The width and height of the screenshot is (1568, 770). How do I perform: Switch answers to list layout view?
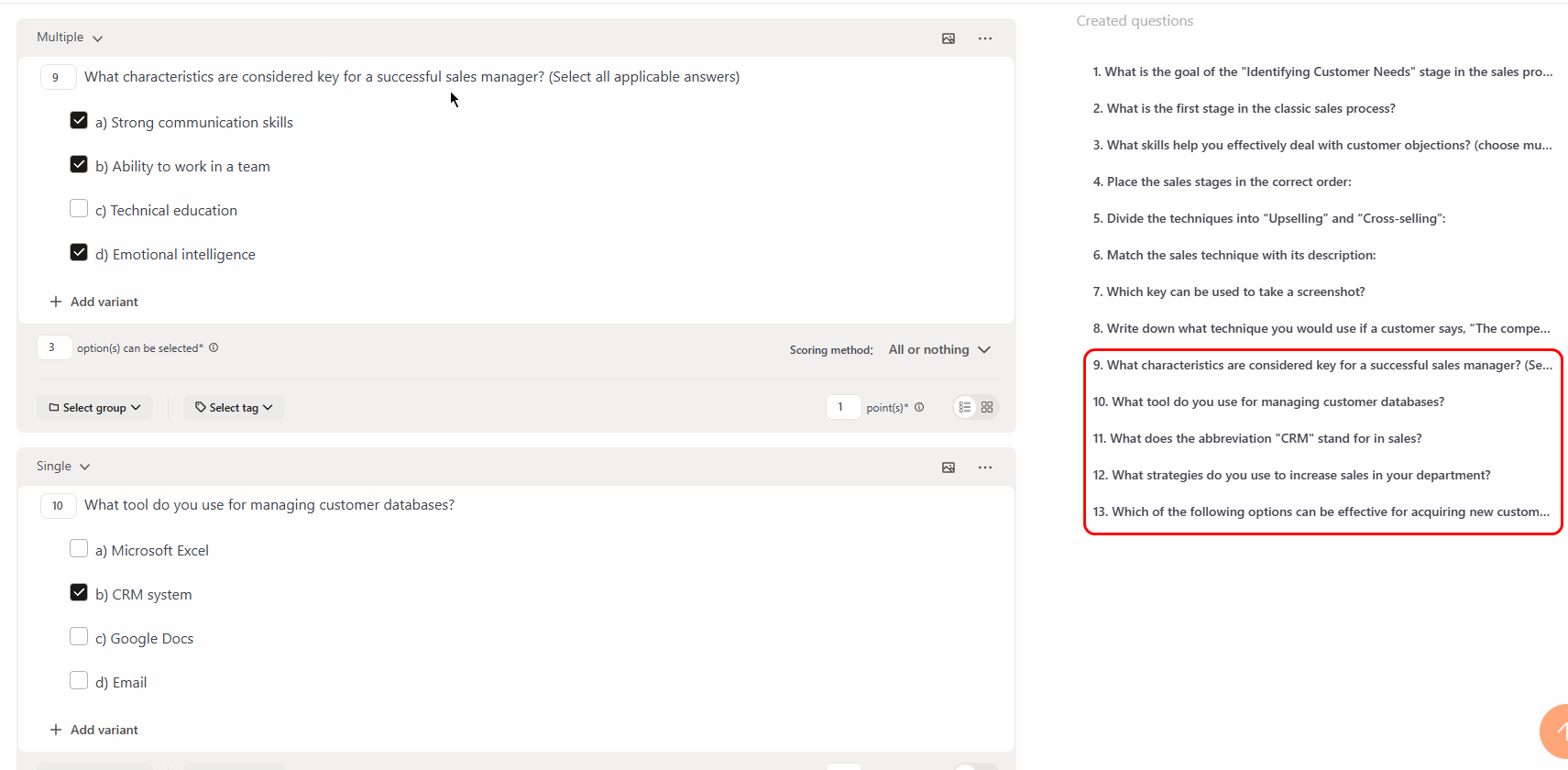click(965, 407)
